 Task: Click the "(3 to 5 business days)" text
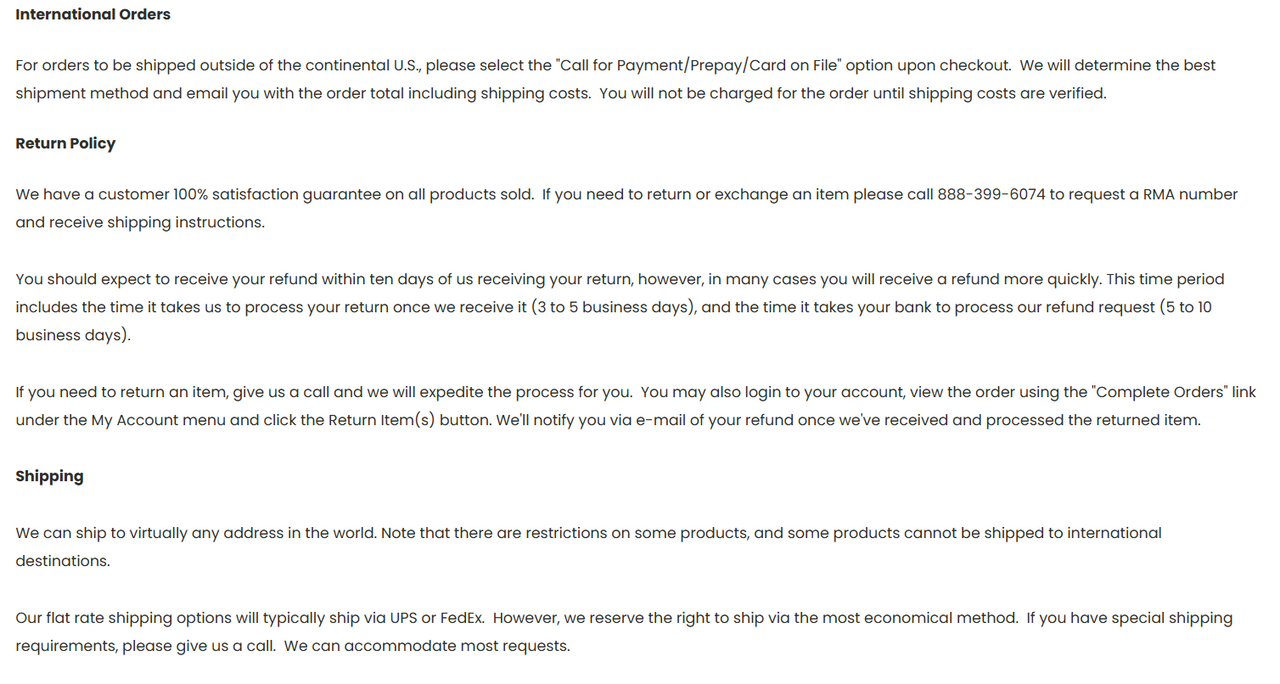[614, 307]
